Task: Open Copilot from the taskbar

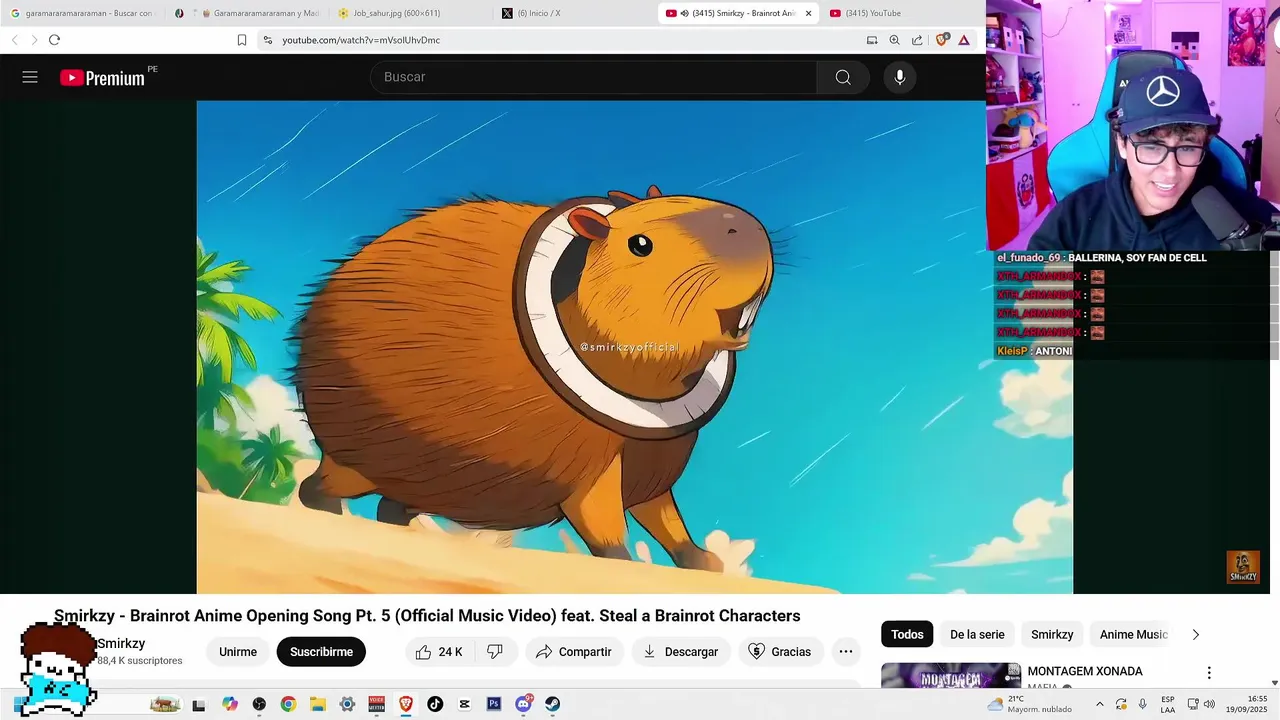Action: coord(230,704)
